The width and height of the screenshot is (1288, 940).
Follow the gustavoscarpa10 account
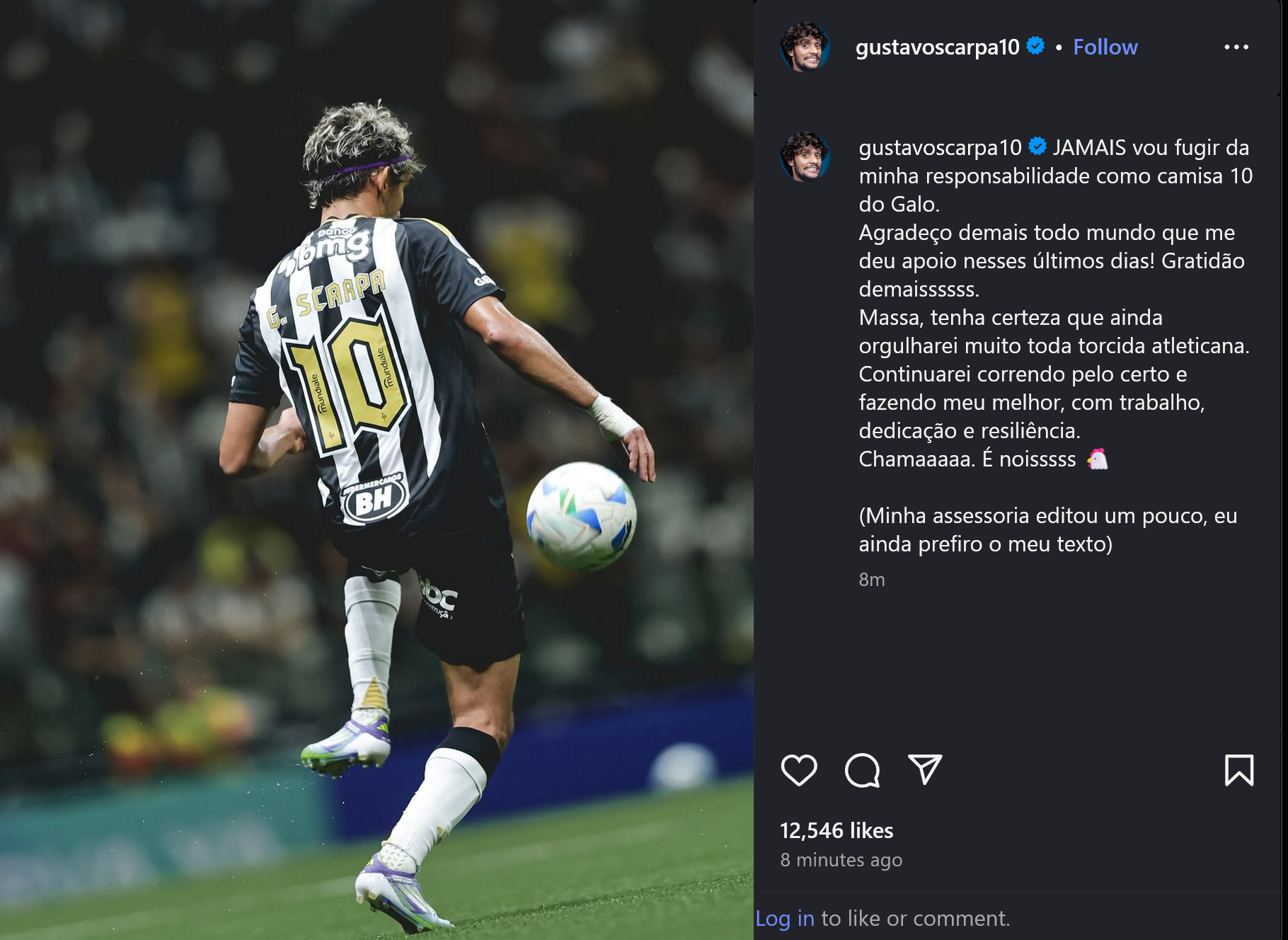1105,47
